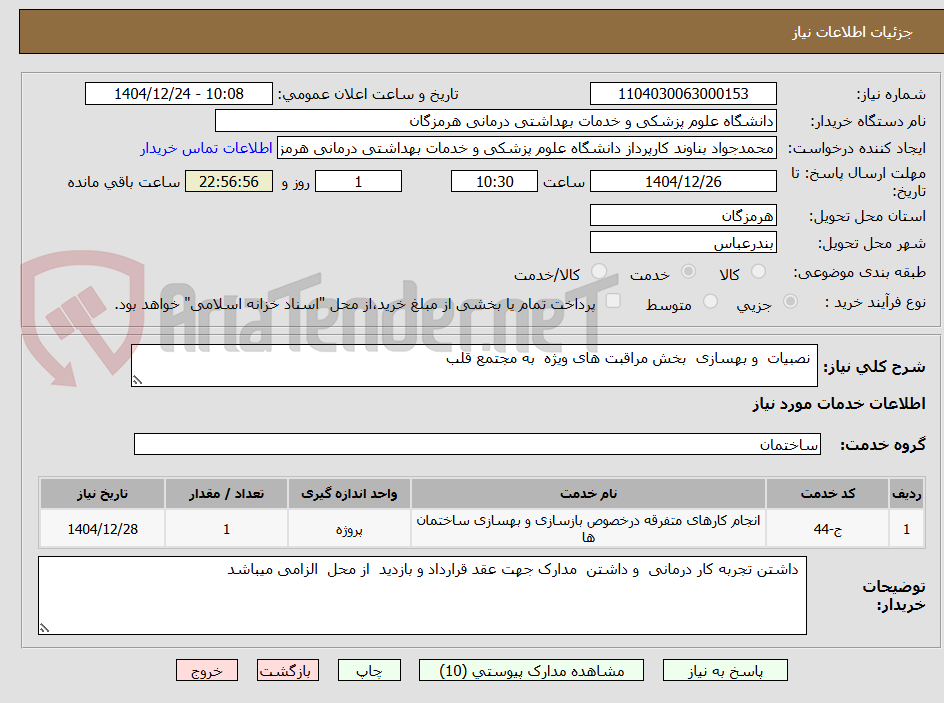Click service code cell ج-44
The image size is (944, 703).
(x=828, y=529)
